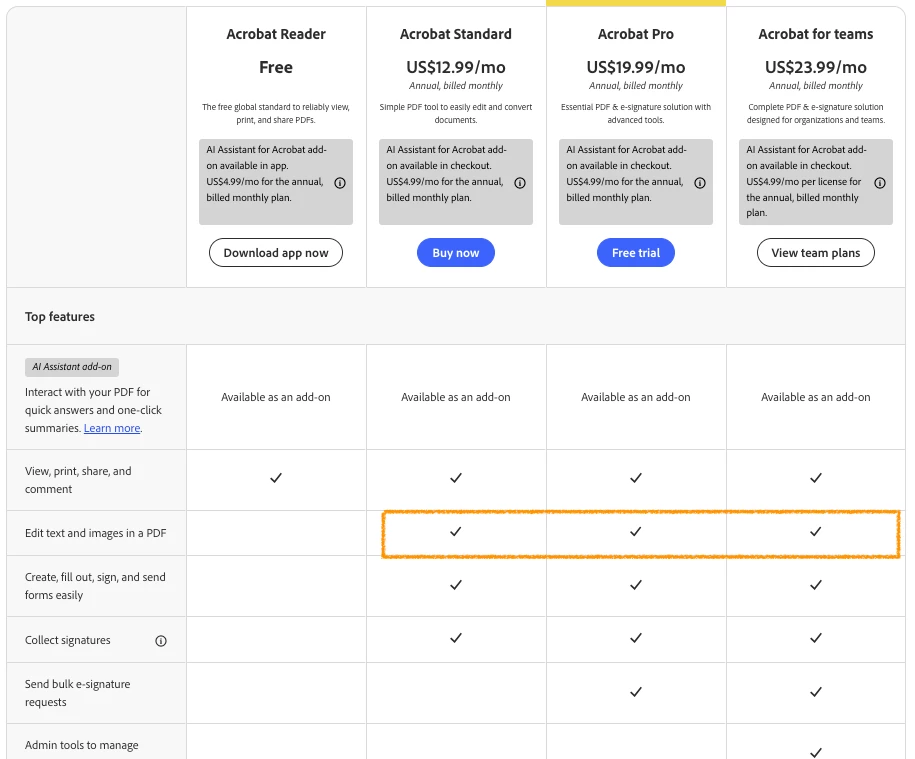Click Edit text and images checkmark under Acrobat for teams
This screenshot has height=759, width=915.
pyautogui.click(x=815, y=531)
